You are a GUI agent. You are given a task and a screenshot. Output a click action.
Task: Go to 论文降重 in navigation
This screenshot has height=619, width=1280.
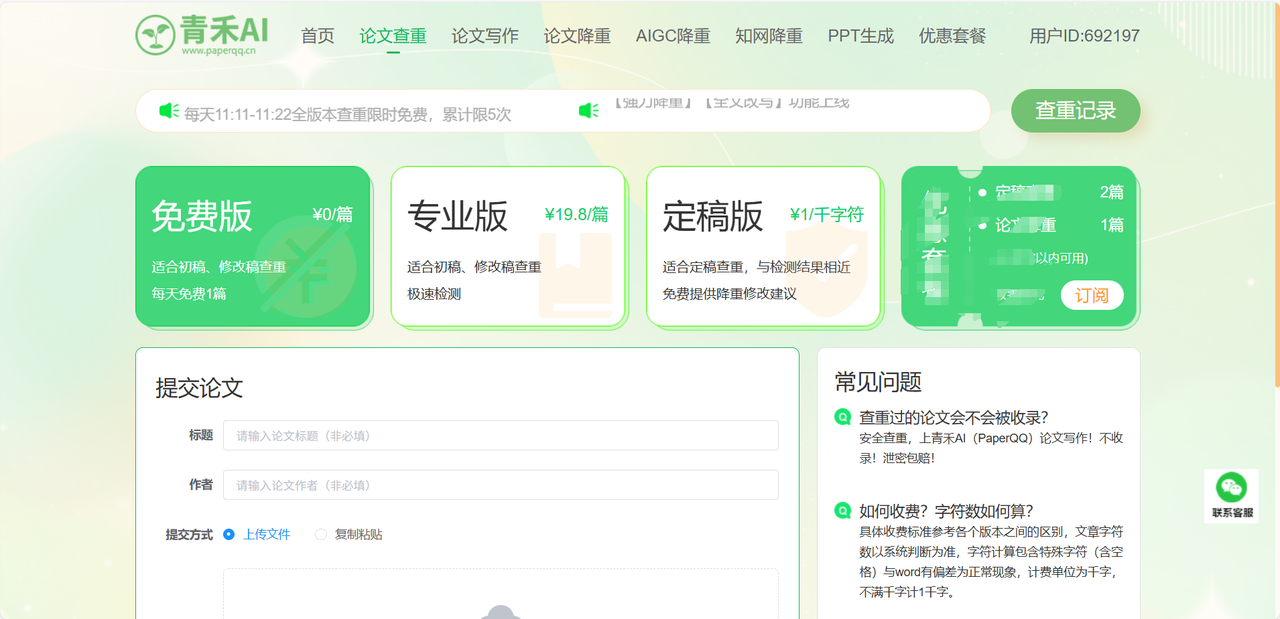pyautogui.click(x=577, y=36)
